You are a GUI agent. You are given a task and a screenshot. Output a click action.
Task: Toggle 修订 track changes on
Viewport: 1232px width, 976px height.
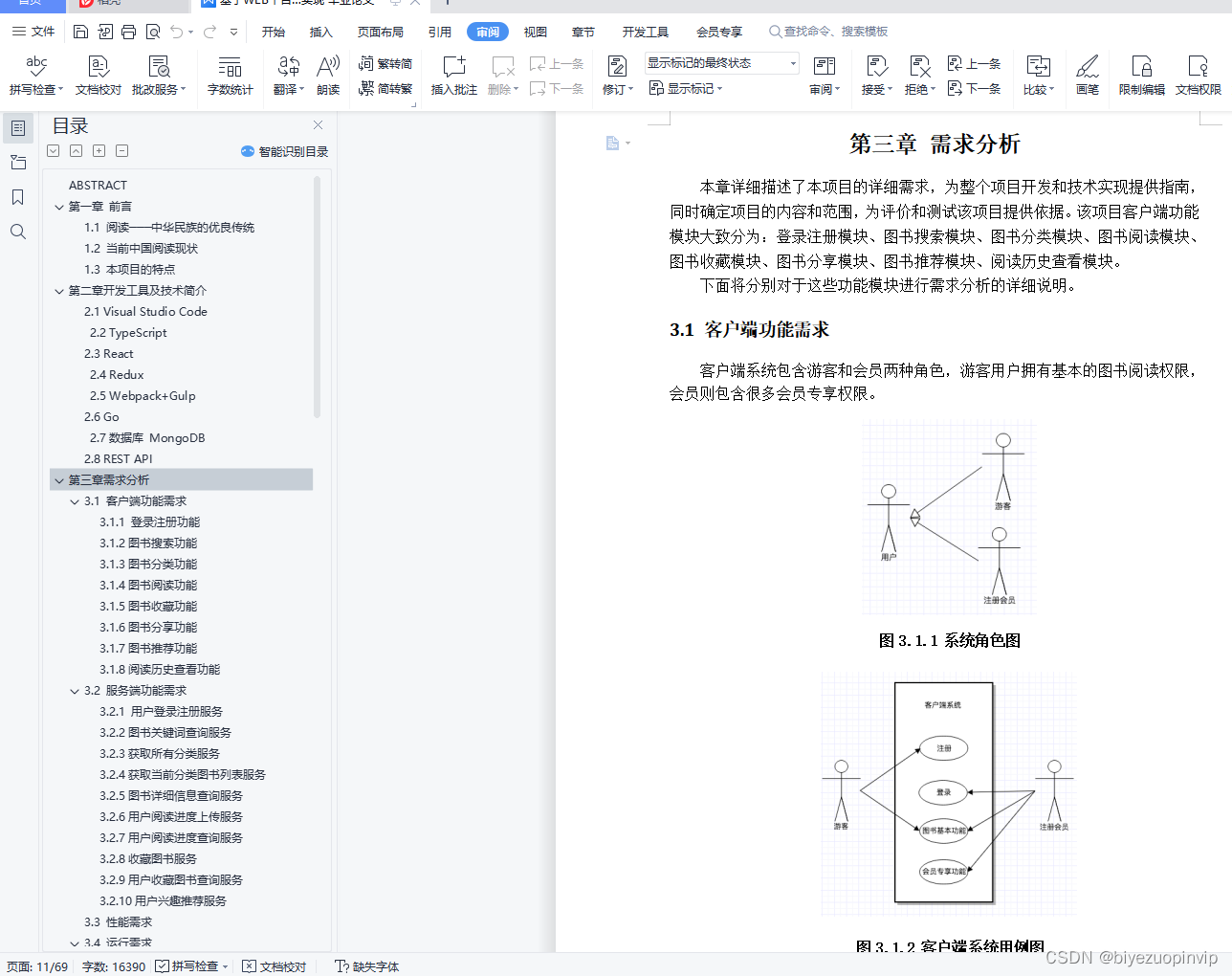click(x=616, y=75)
